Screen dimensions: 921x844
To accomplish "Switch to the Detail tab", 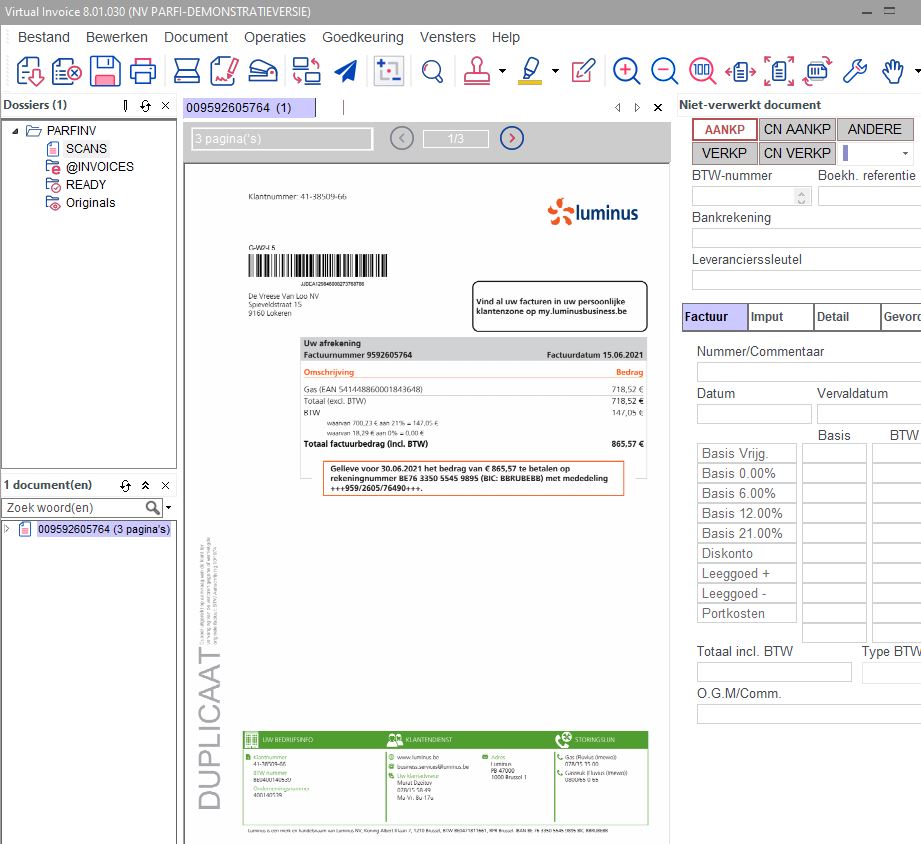I will click(x=847, y=317).
